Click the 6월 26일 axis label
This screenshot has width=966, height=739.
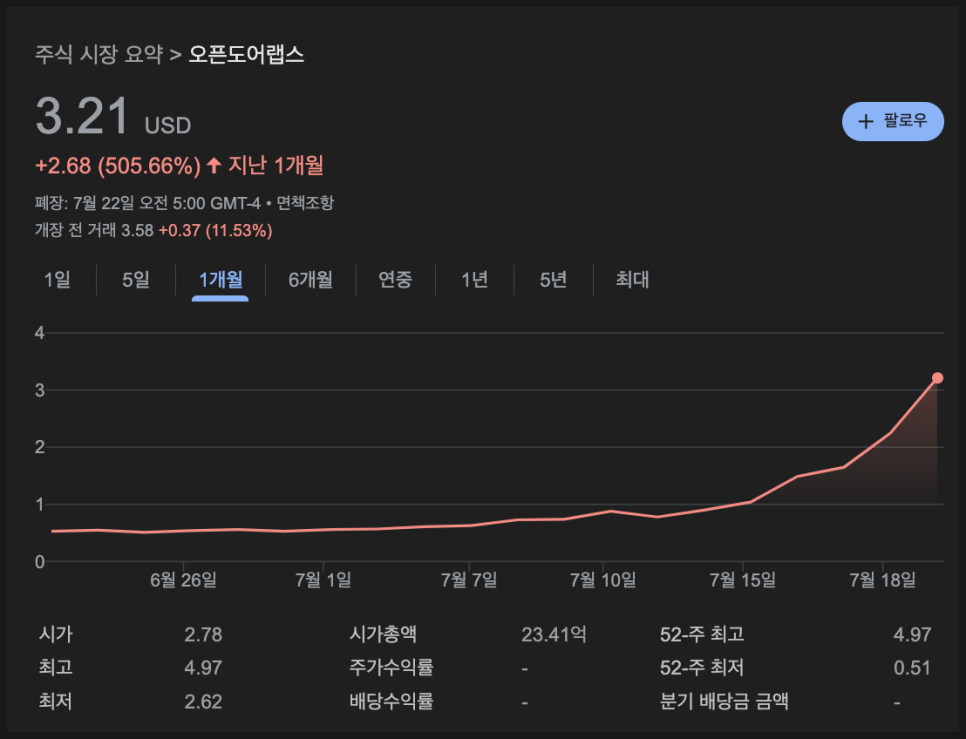pos(183,579)
